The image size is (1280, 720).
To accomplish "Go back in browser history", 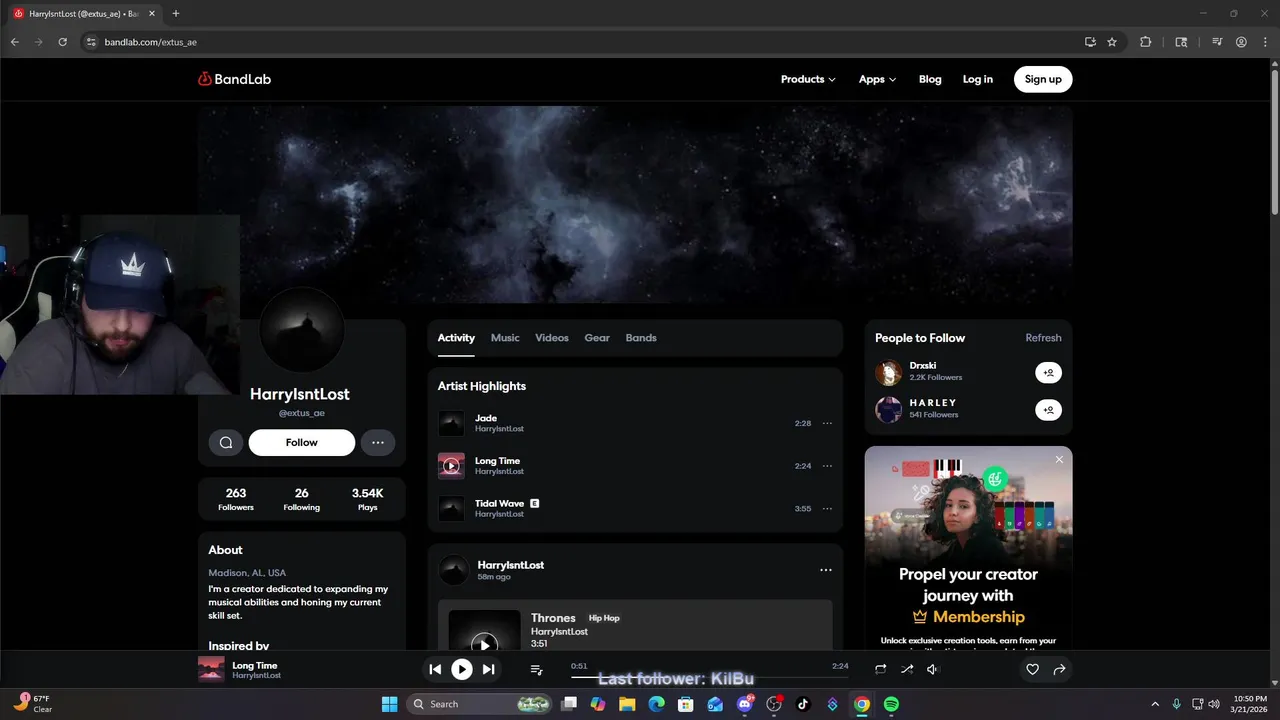I will [15, 42].
